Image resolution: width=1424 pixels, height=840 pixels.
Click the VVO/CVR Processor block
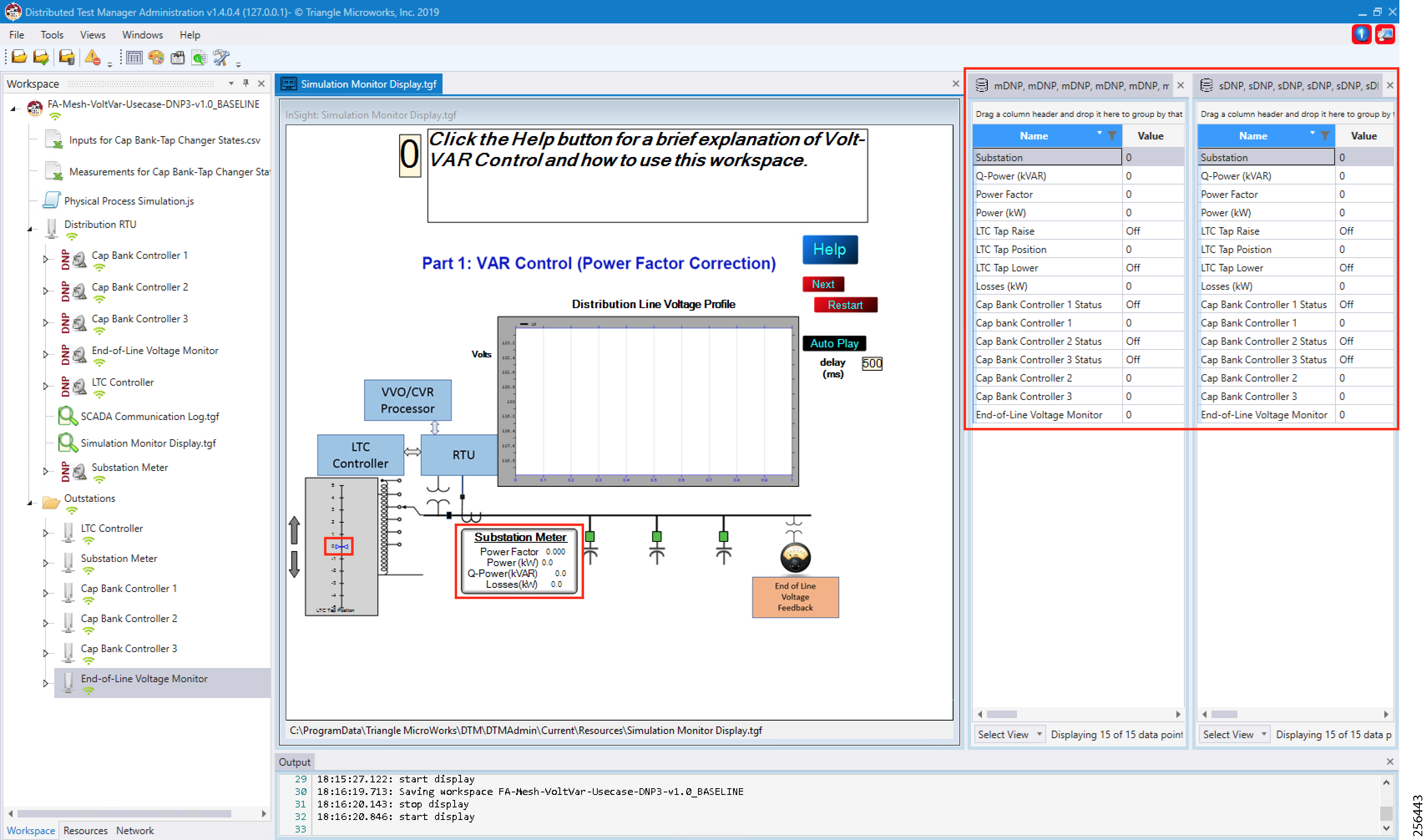[x=407, y=400]
